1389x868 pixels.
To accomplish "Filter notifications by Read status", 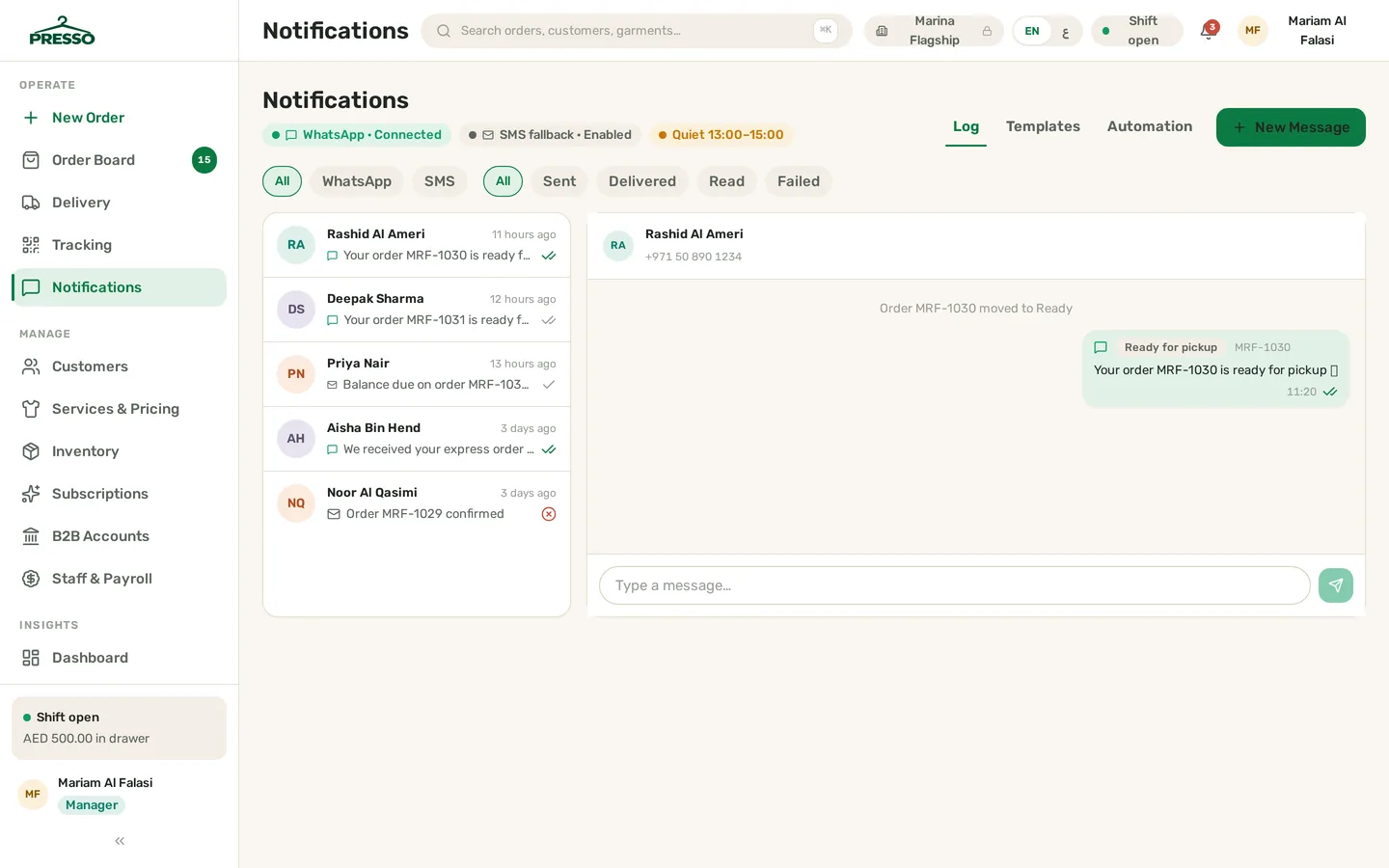I will (x=726, y=181).
